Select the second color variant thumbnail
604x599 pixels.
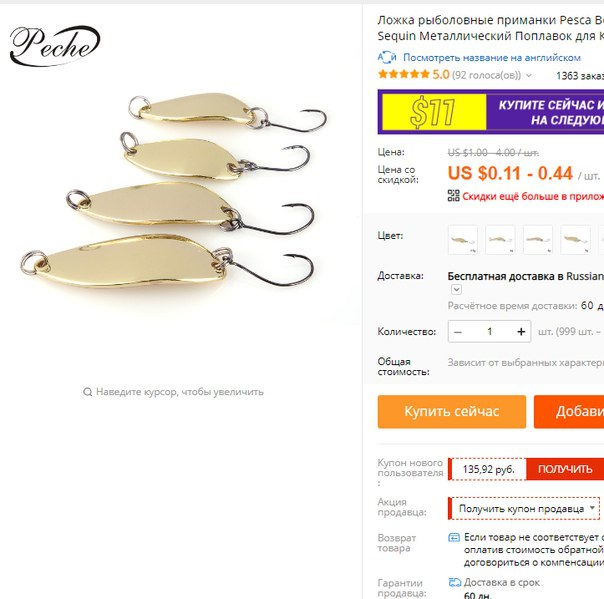(500, 240)
